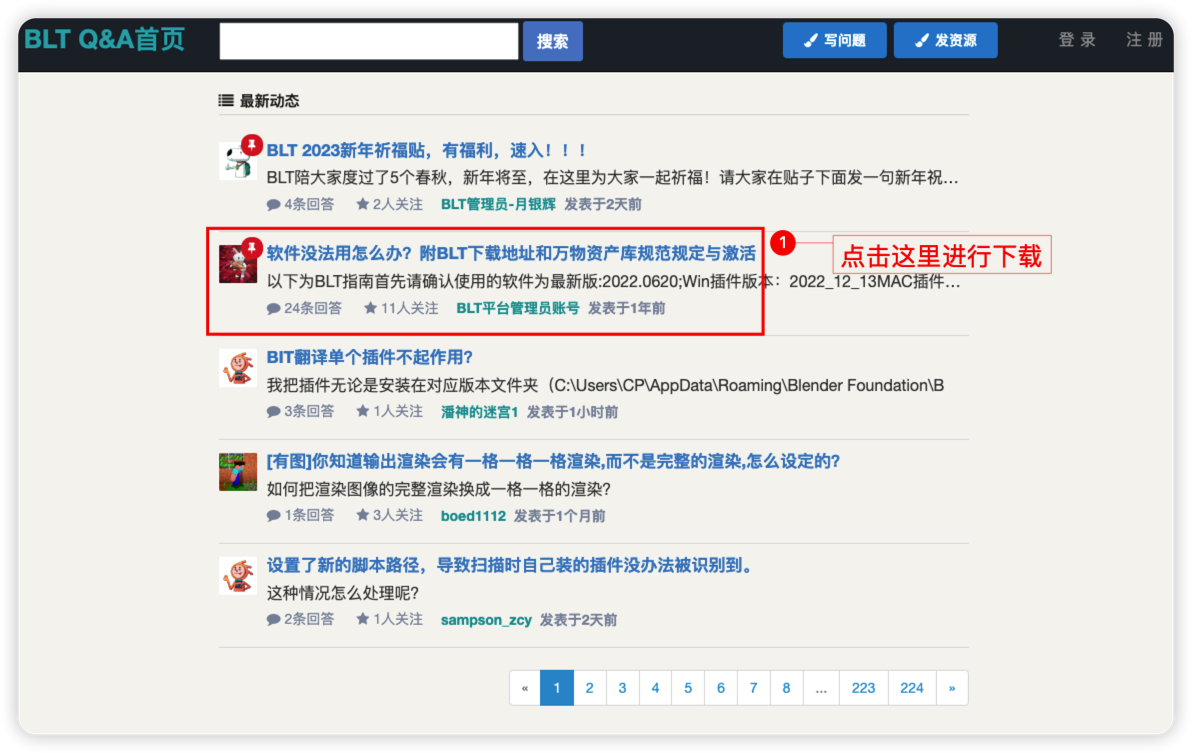
Task: Click avatar of BLT 2023新年祈福贴 post
Action: [238, 160]
